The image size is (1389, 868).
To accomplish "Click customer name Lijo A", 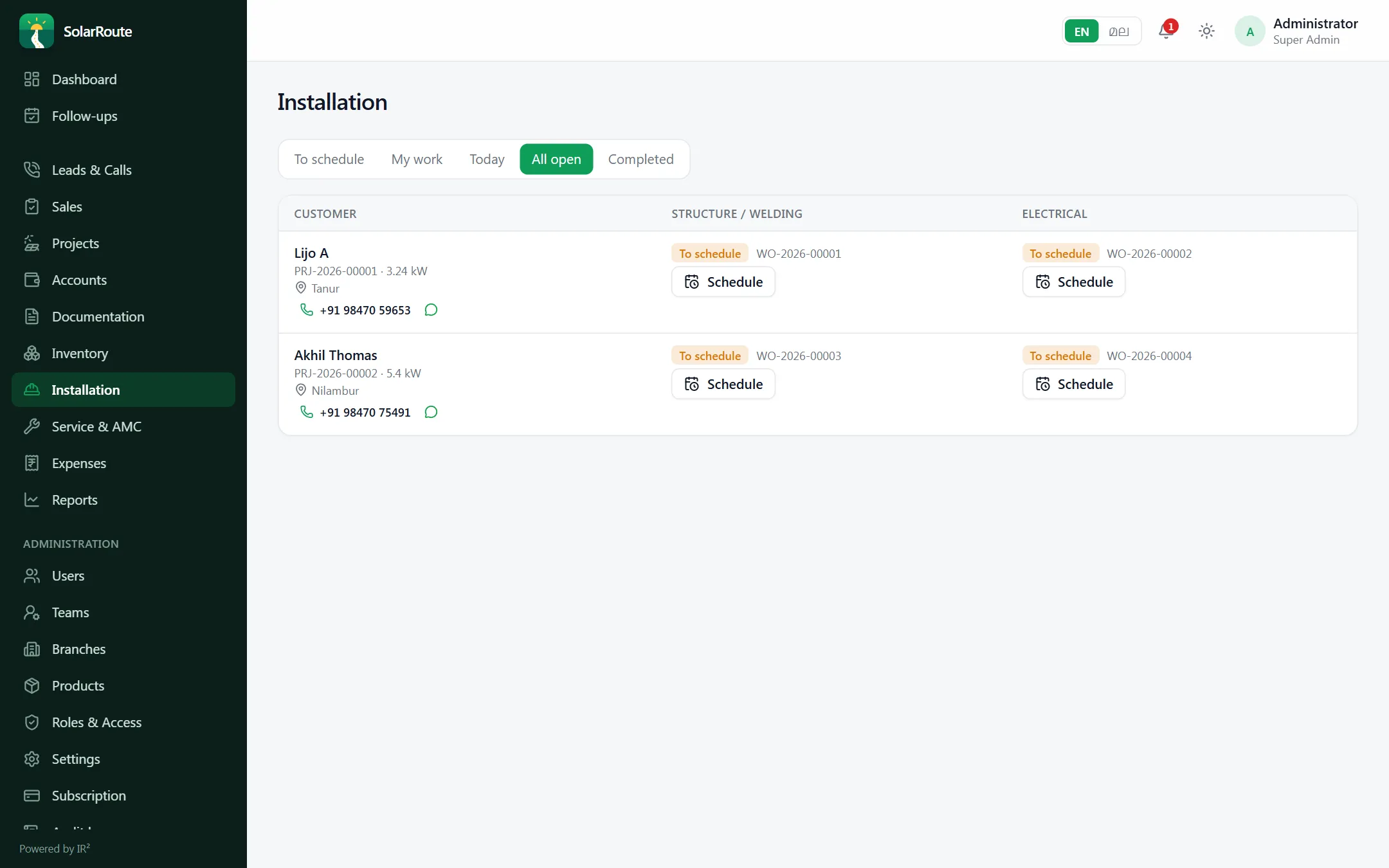I will tap(311, 253).
